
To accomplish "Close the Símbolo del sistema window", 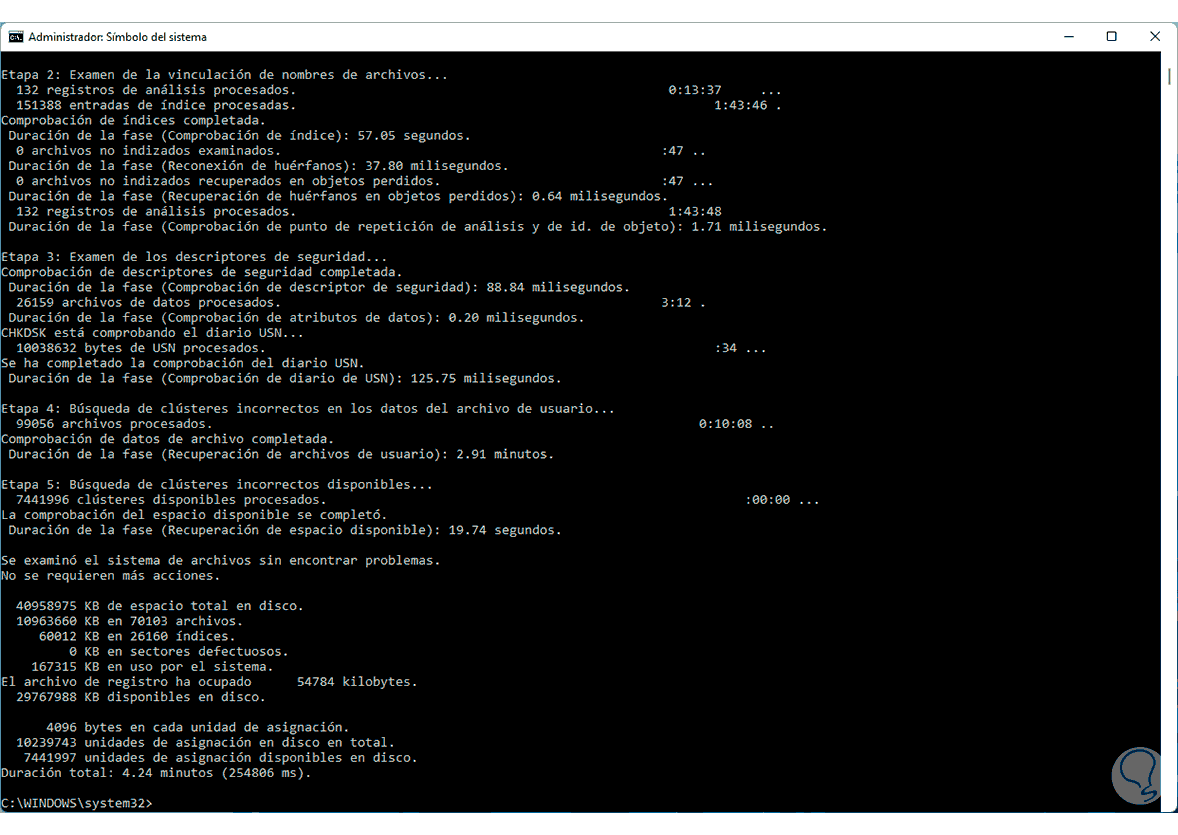I will click(1155, 37).
